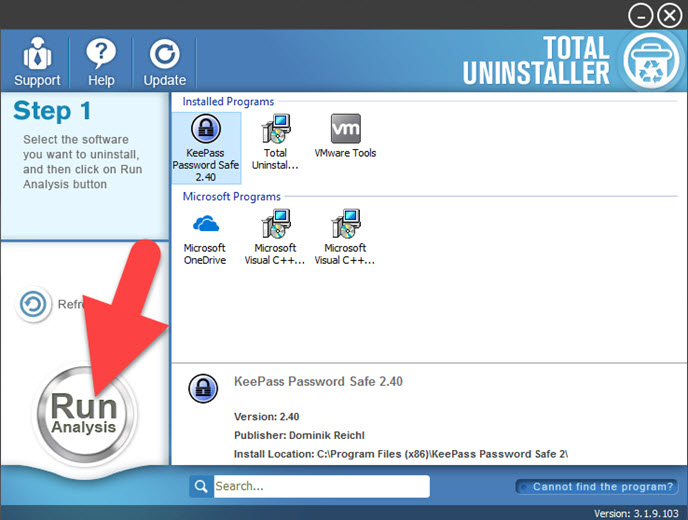Select the last Microsoft Visual C++ entry
The height and width of the screenshot is (520, 688).
point(345,238)
